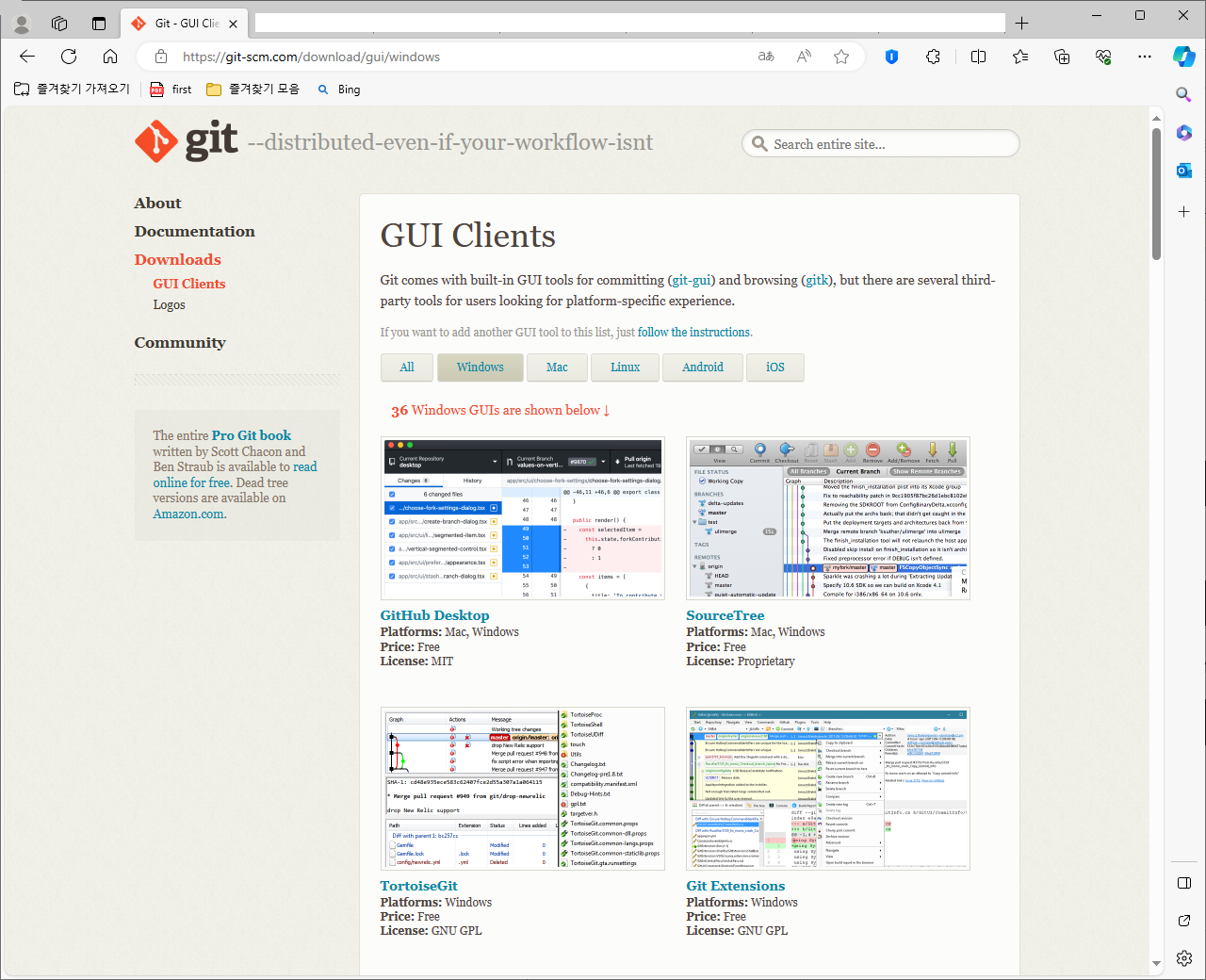
Task: Open the 즐겨찾기 모음 folder bookmark
Action: pyautogui.click(x=253, y=89)
